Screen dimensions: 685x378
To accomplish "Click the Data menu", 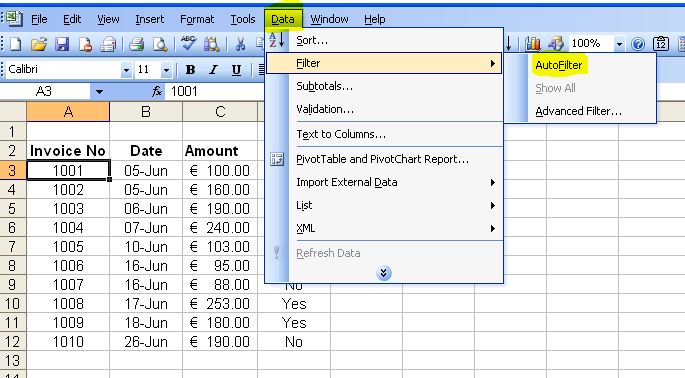I will click(283, 19).
